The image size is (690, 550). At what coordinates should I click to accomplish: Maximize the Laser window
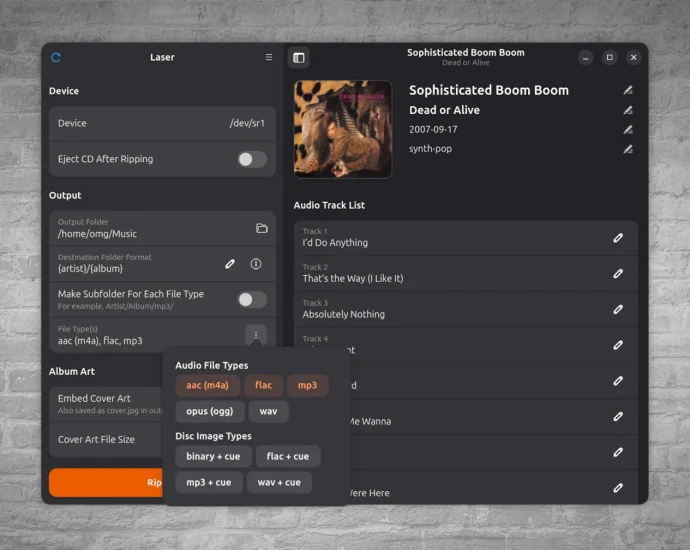609,58
